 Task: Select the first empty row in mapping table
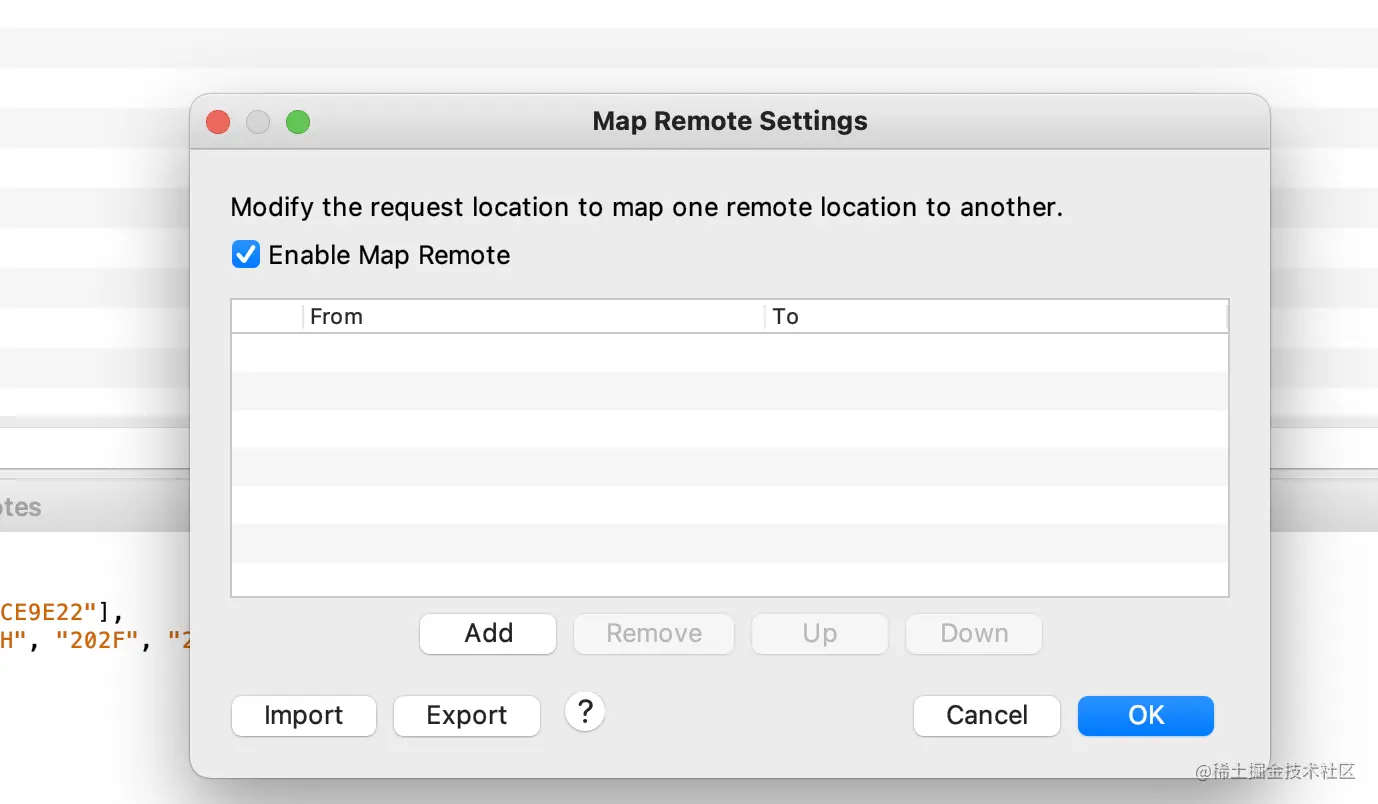pyautogui.click(x=729, y=353)
